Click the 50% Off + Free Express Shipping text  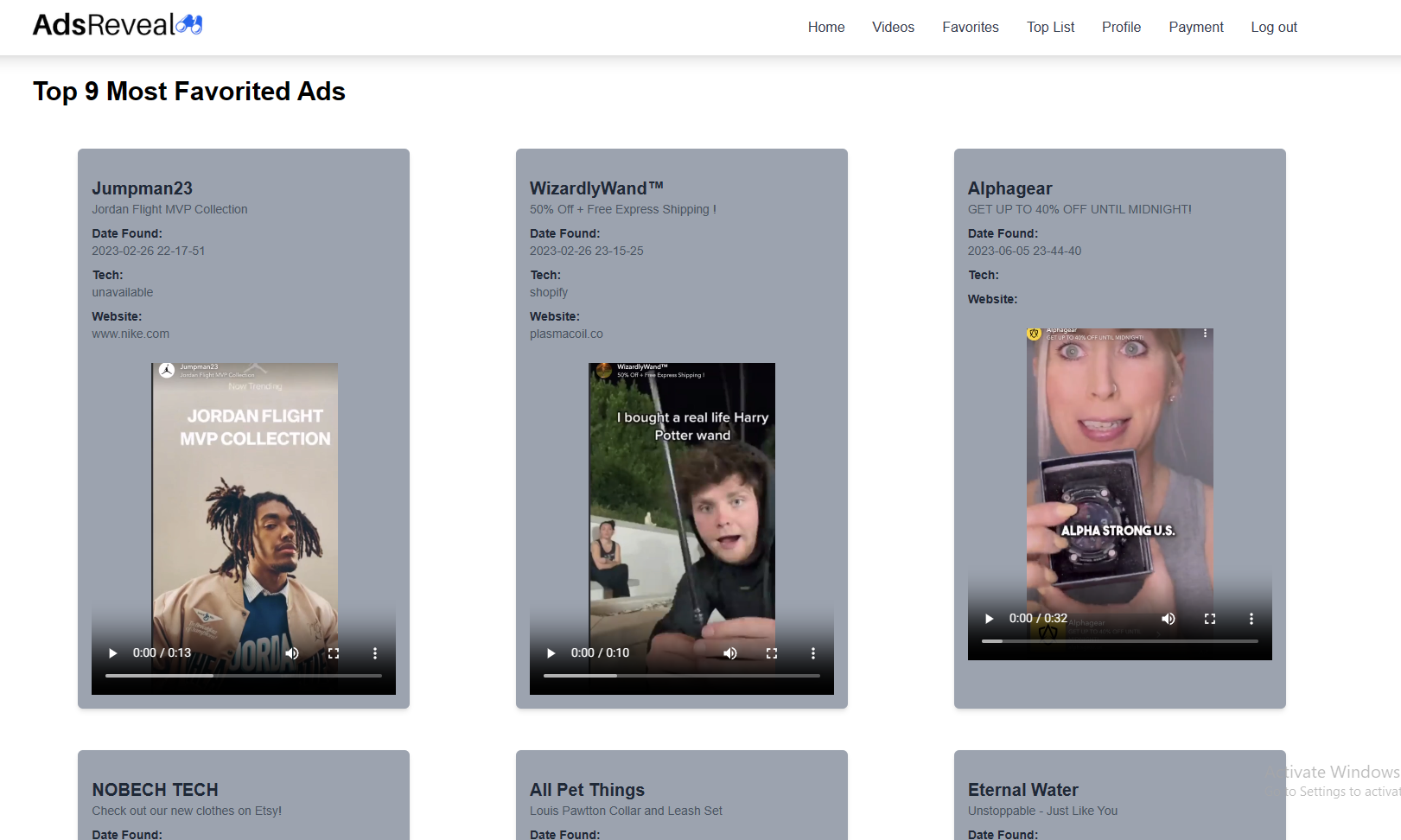click(622, 209)
